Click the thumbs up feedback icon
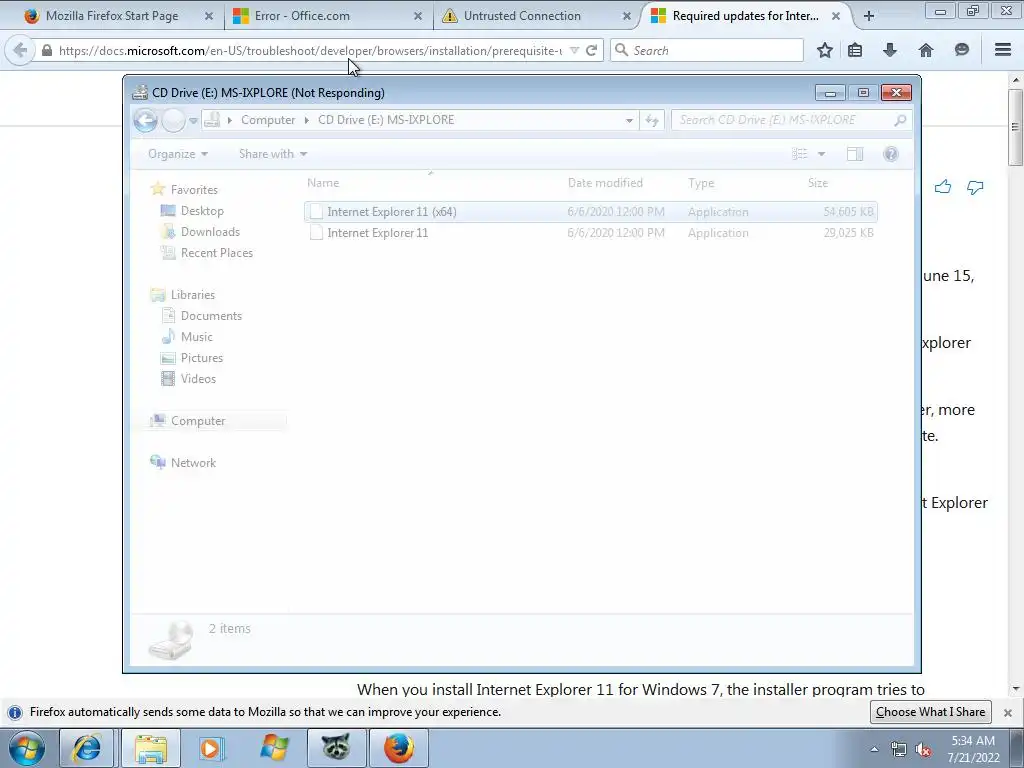Image resolution: width=1024 pixels, height=768 pixels. click(942, 187)
